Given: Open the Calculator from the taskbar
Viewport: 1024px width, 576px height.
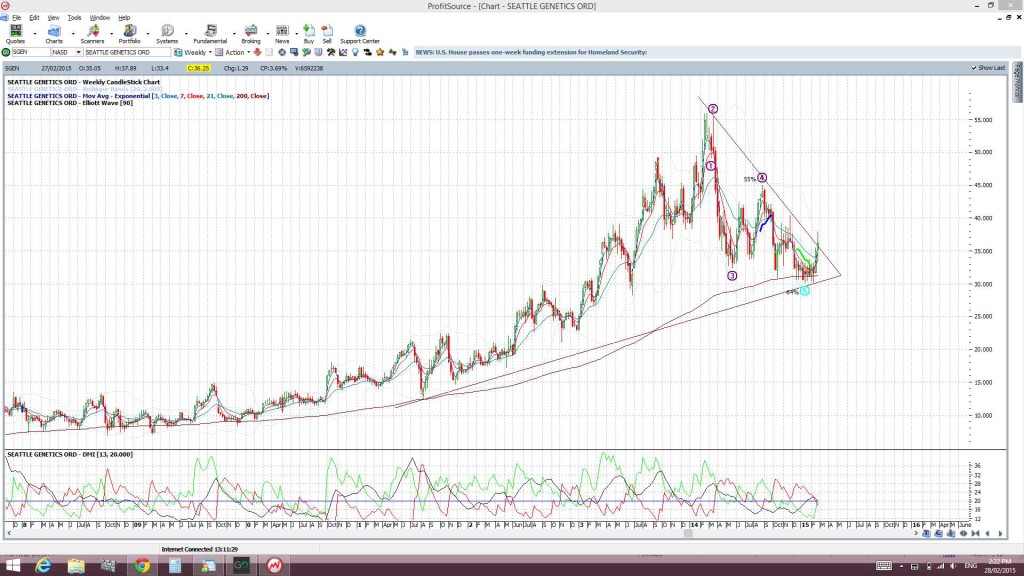Looking at the screenshot, I should (x=175, y=566).
